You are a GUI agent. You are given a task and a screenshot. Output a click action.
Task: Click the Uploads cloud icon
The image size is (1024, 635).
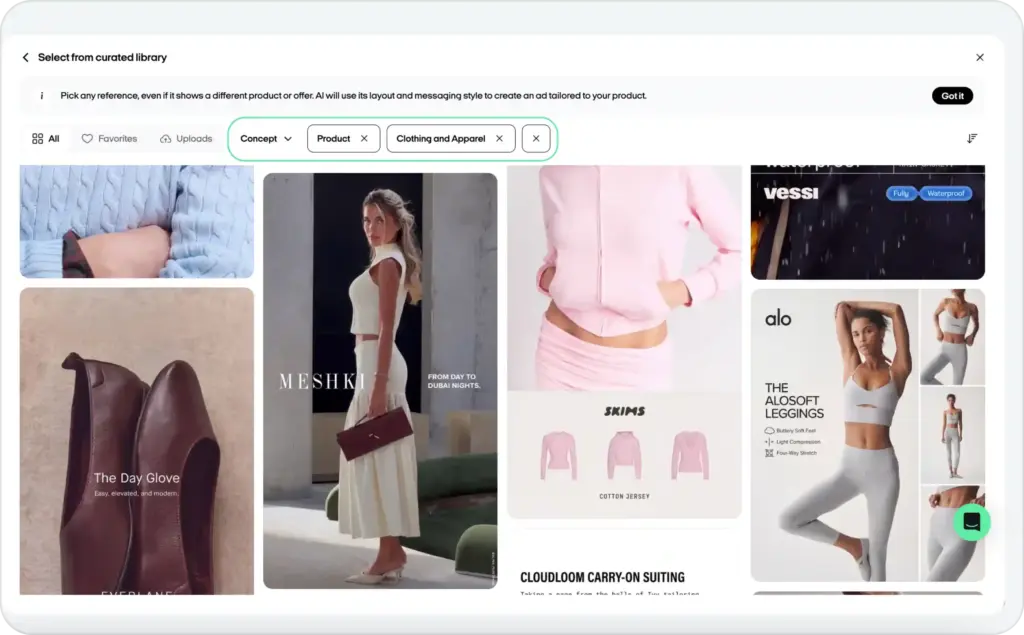coord(166,138)
